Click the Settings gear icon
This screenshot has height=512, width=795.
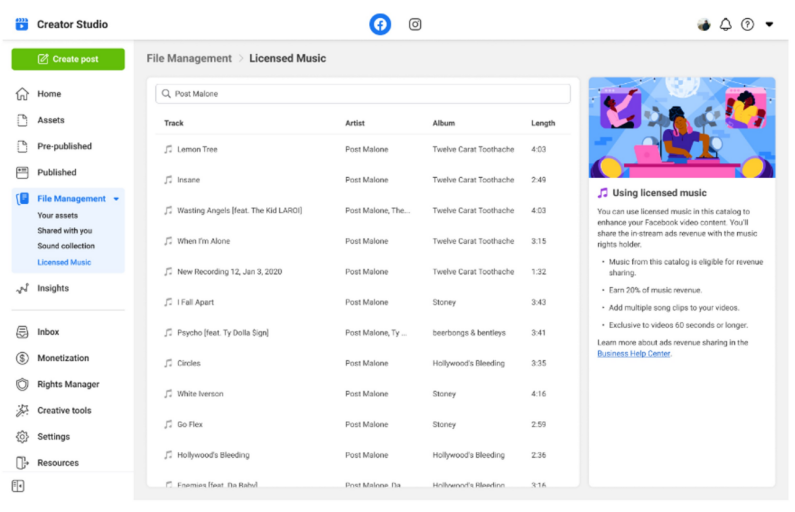(22, 436)
